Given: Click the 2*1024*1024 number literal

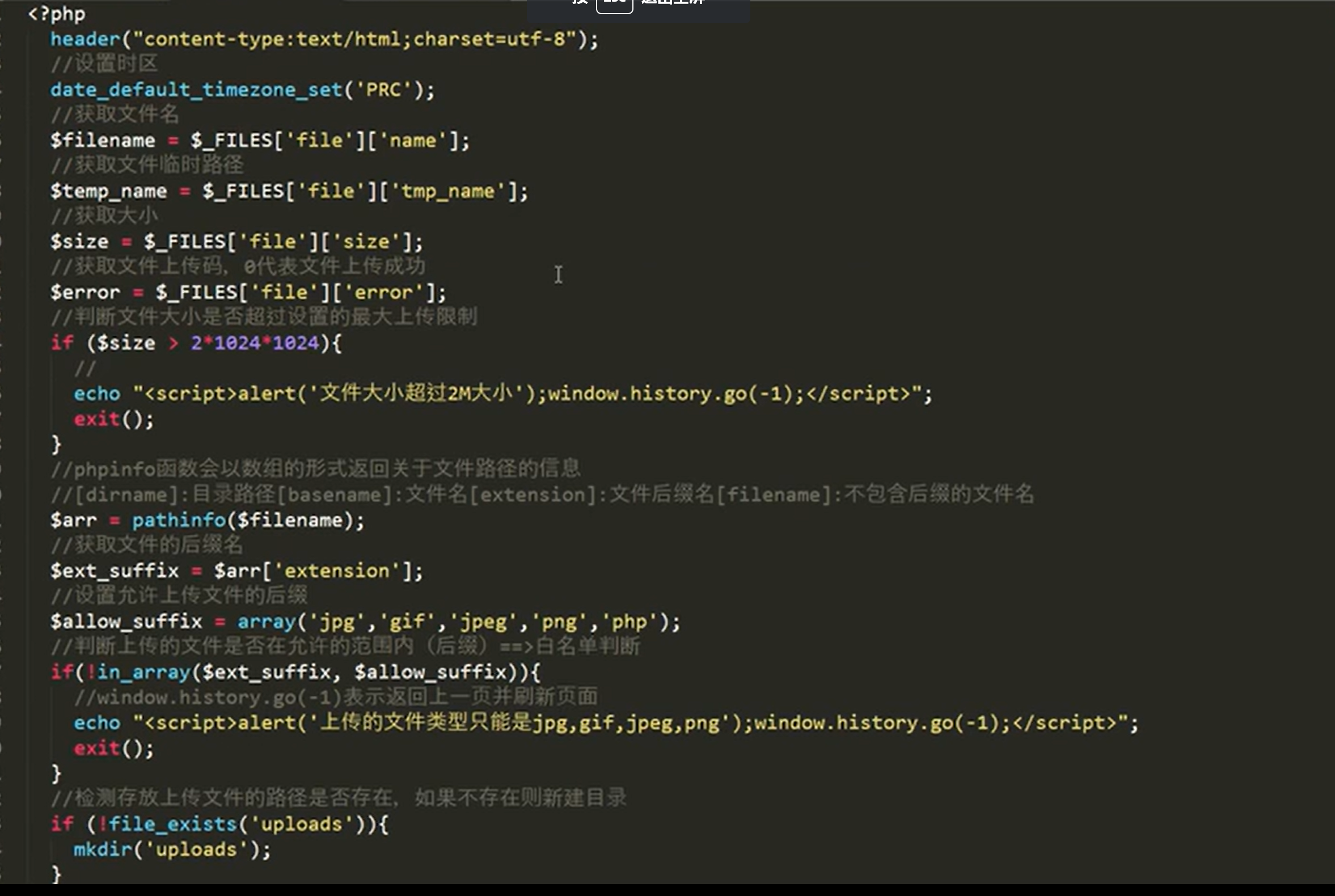Looking at the screenshot, I should pos(254,342).
